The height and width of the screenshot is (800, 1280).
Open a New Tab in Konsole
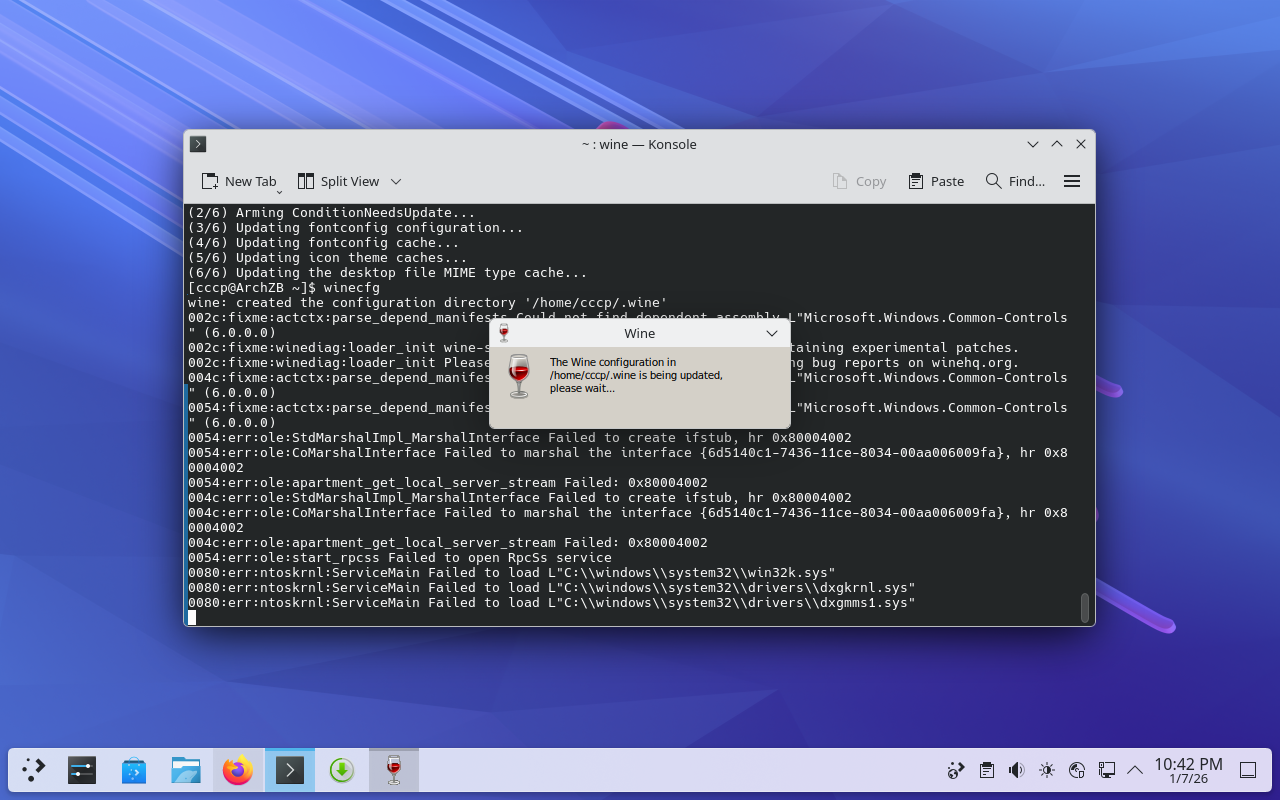click(238, 181)
